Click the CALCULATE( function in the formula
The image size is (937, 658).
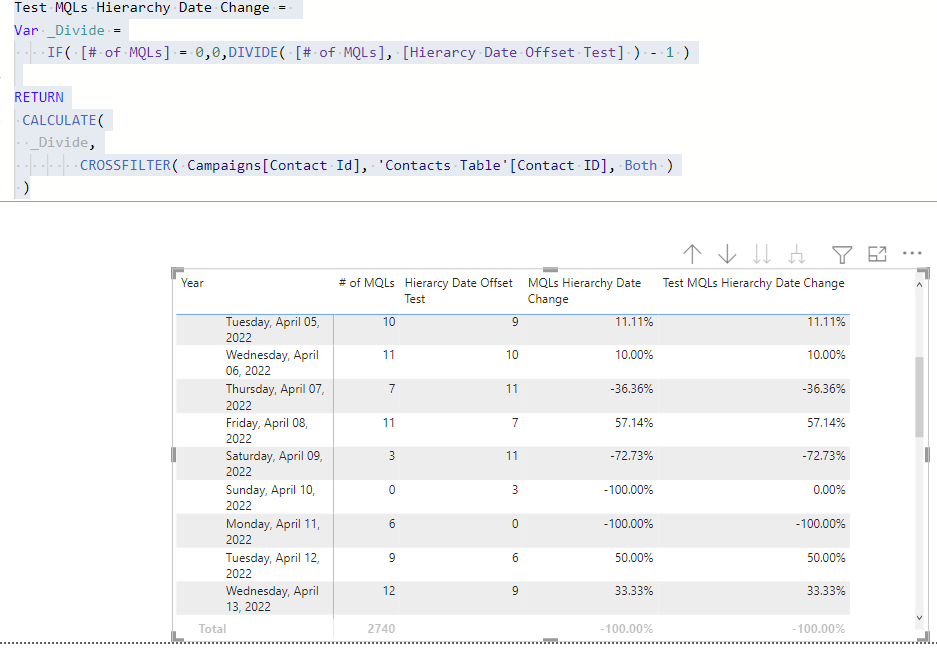pyautogui.click(x=63, y=120)
